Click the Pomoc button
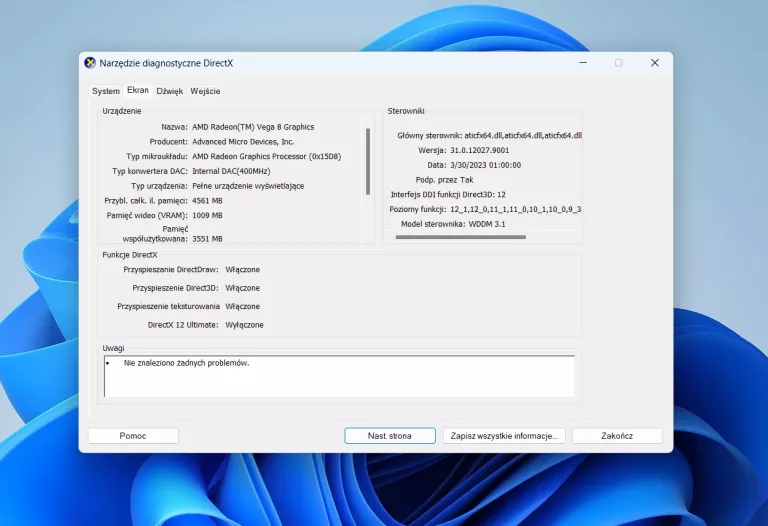This screenshot has height=526, width=768. tap(133, 436)
